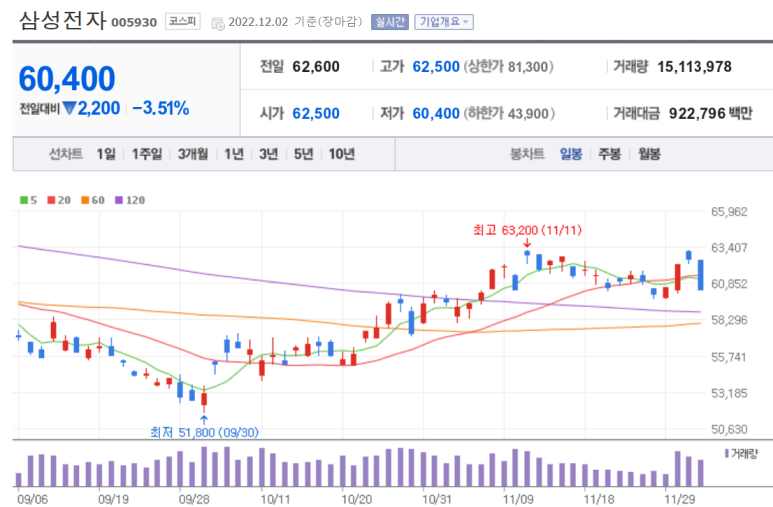Click the 최저 51,800 (09/30) marker label
This screenshot has width=773, height=507.
(x=205, y=433)
